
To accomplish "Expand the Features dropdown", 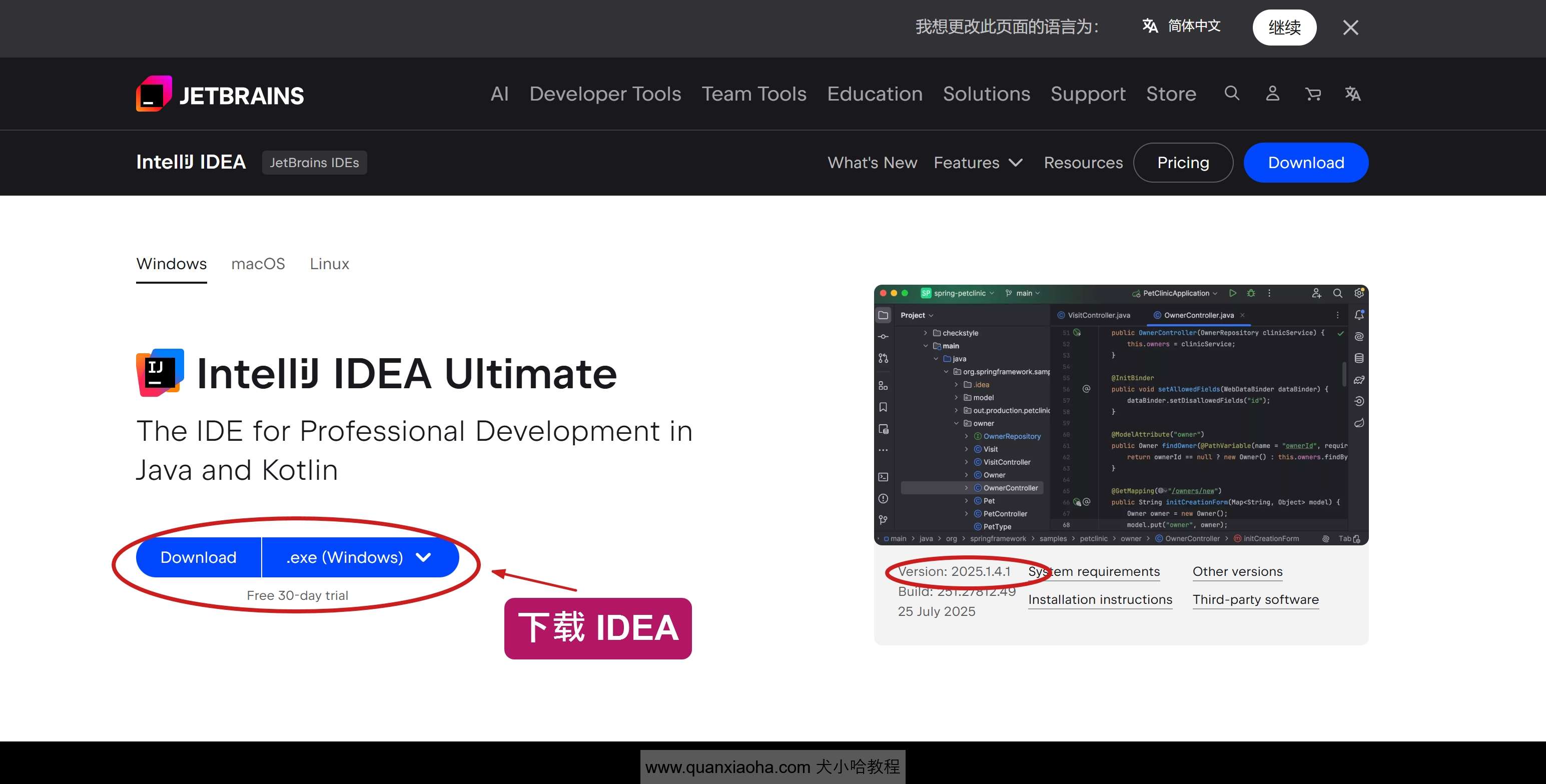I will pyautogui.click(x=978, y=163).
